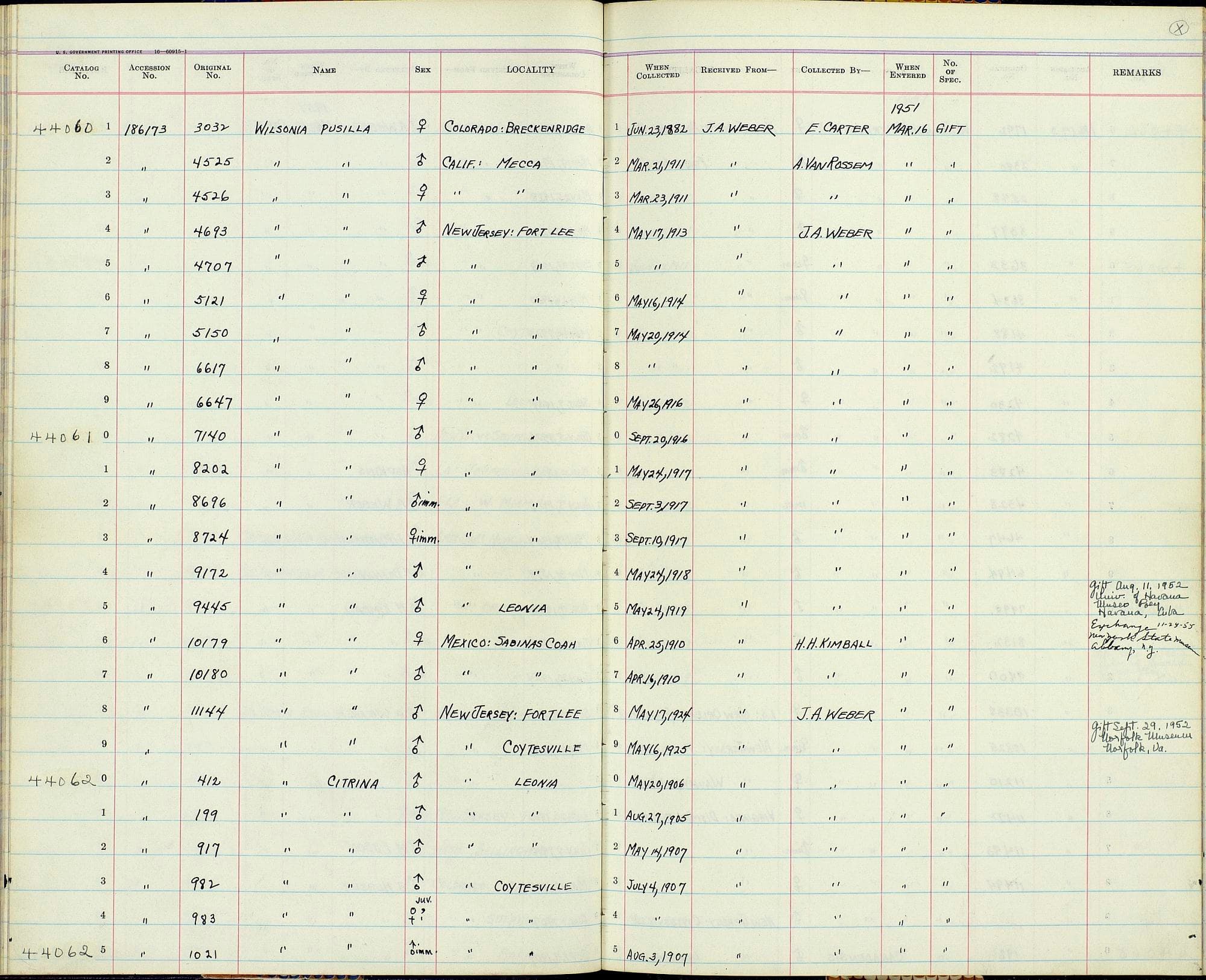The height and width of the screenshot is (980, 1206).
Task: Click original number 9445
Action: coord(211,607)
